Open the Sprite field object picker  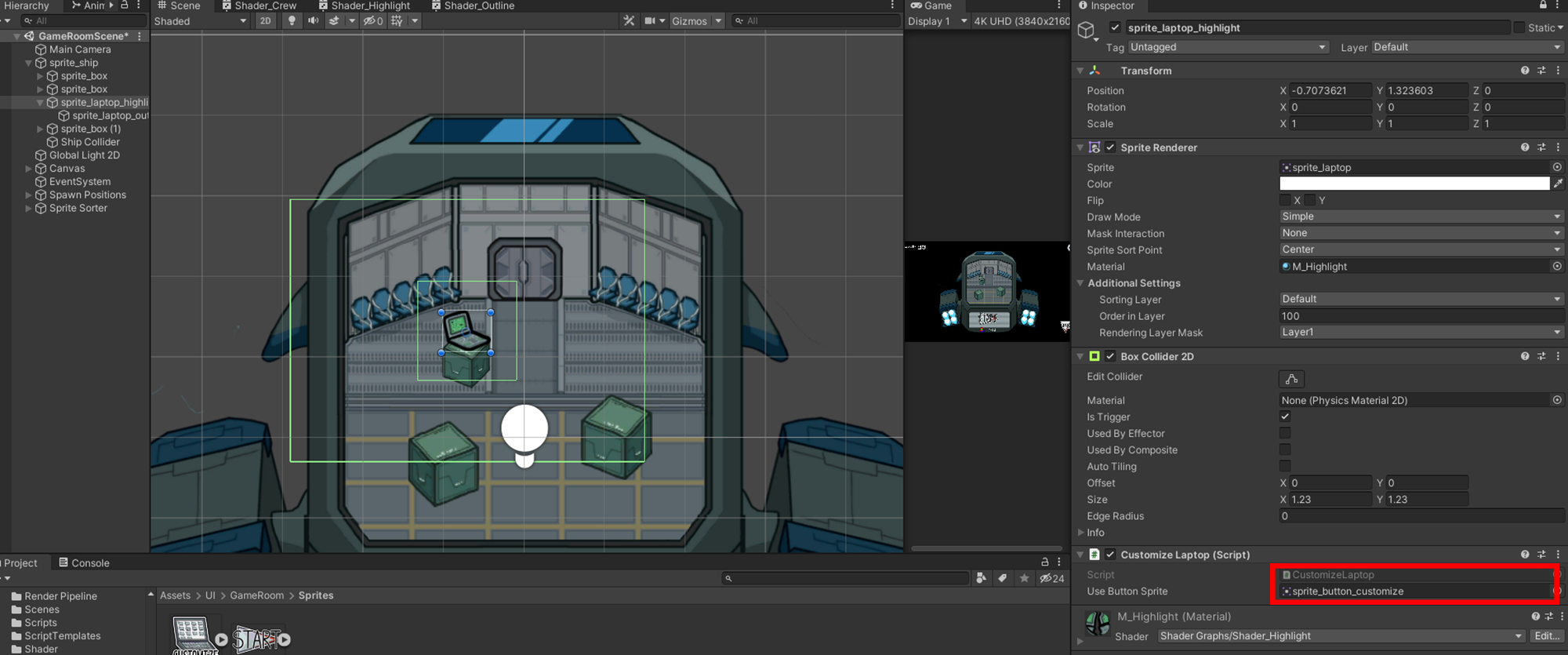[x=1557, y=167]
